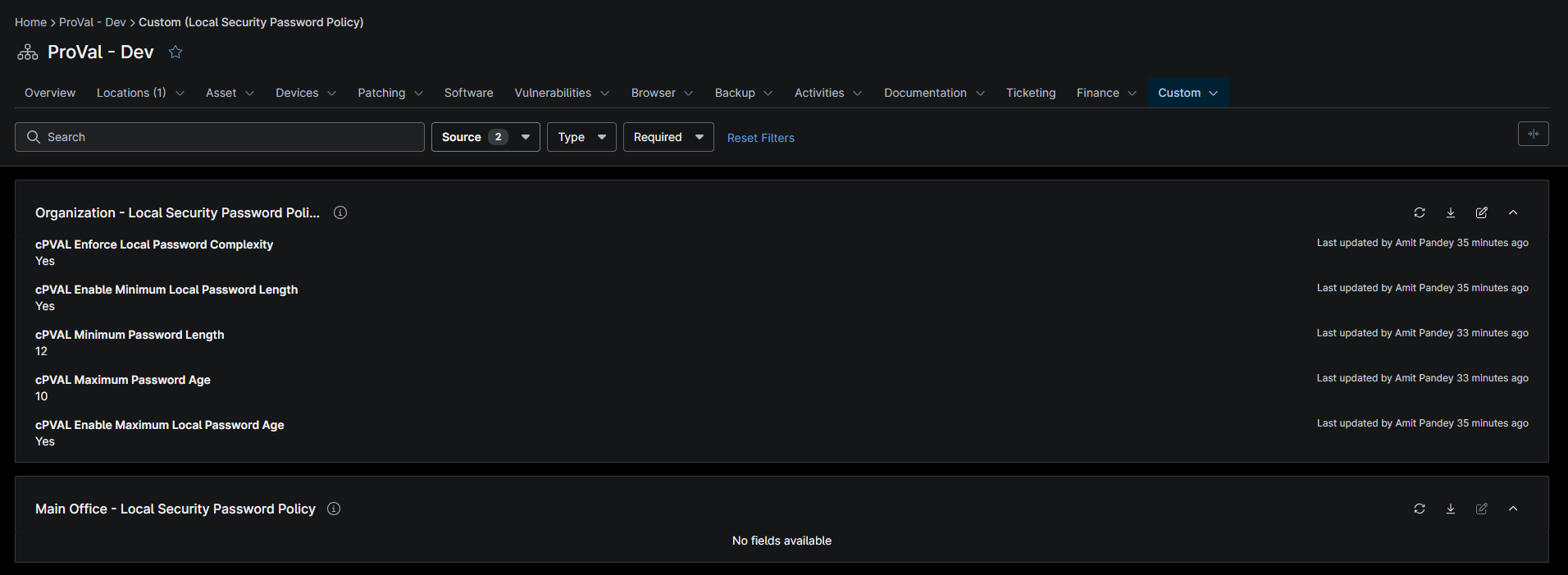Switch to the Software tab
The width and height of the screenshot is (1568, 575).
point(469,93)
